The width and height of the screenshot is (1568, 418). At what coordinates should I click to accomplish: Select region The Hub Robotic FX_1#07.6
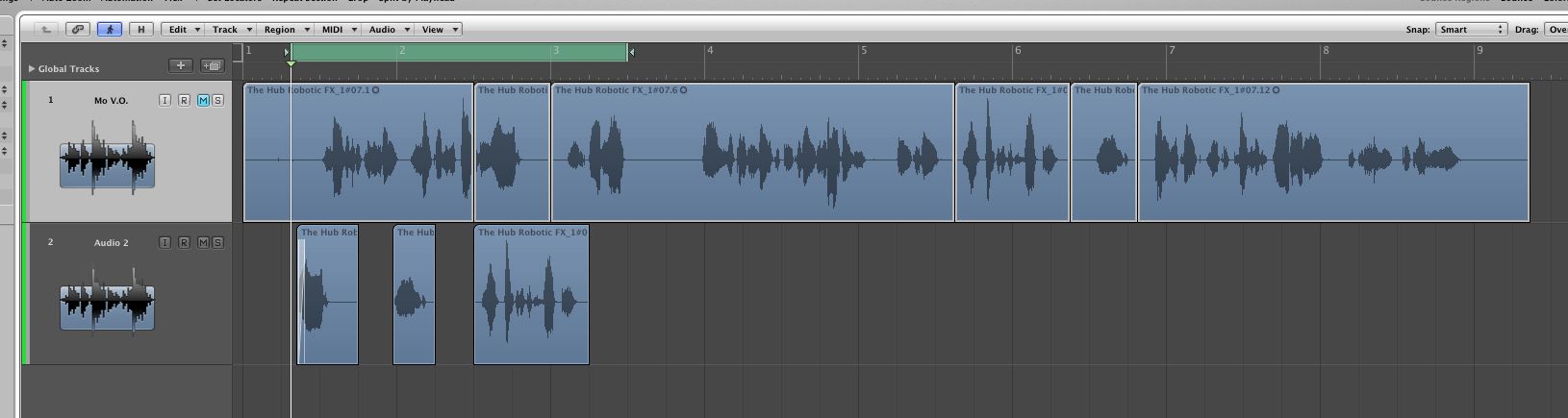click(x=752, y=152)
